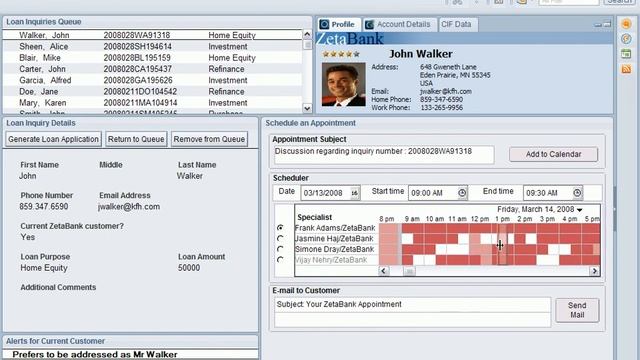The height and width of the screenshot is (360, 640).
Task: Click the scheduler horizontal scrollbar thumb
Action: pyautogui.click(x=409, y=271)
